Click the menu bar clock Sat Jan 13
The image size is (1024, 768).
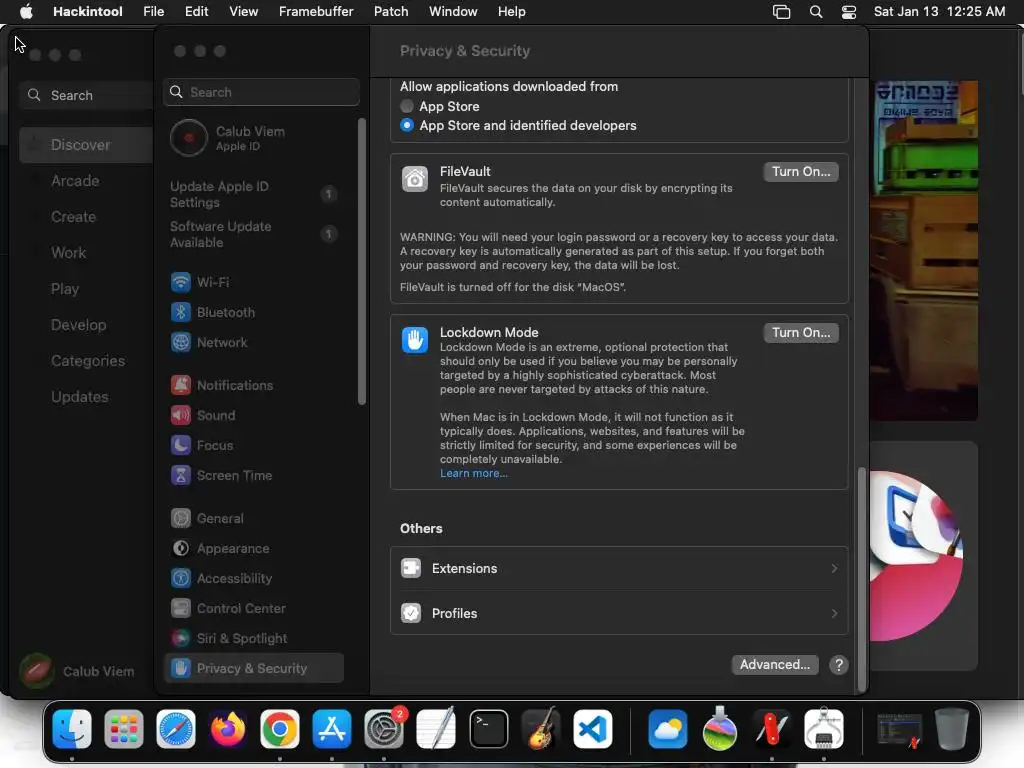(x=939, y=11)
